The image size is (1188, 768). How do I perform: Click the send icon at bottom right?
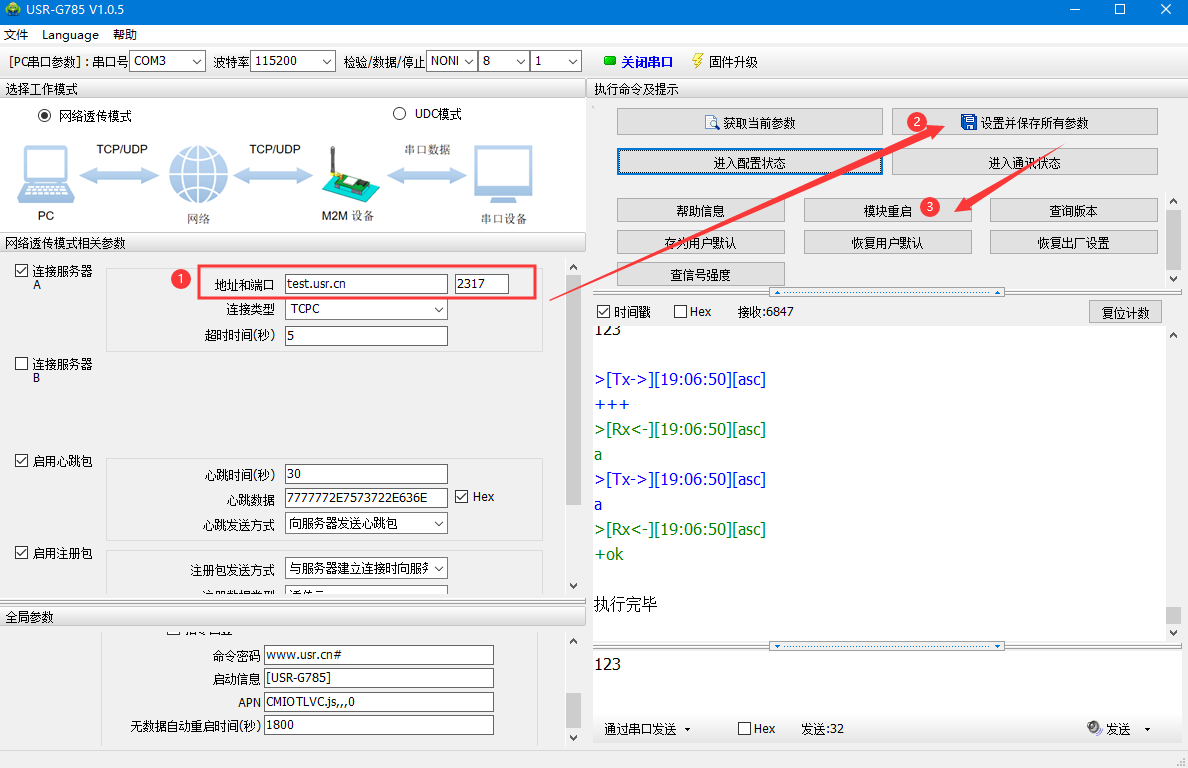[x=1094, y=729]
